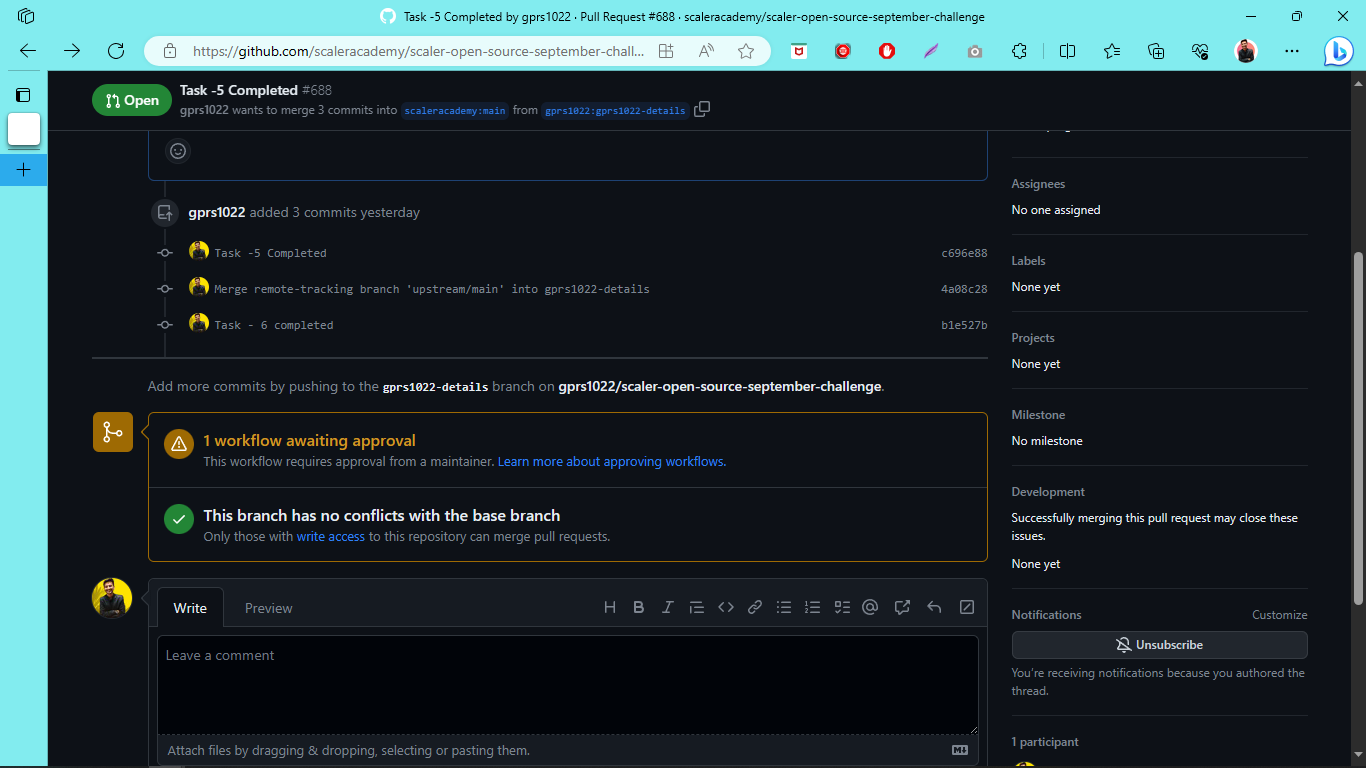1366x768 pixels.
Task: Add a bulleted list to the comment
Action: 783,607
